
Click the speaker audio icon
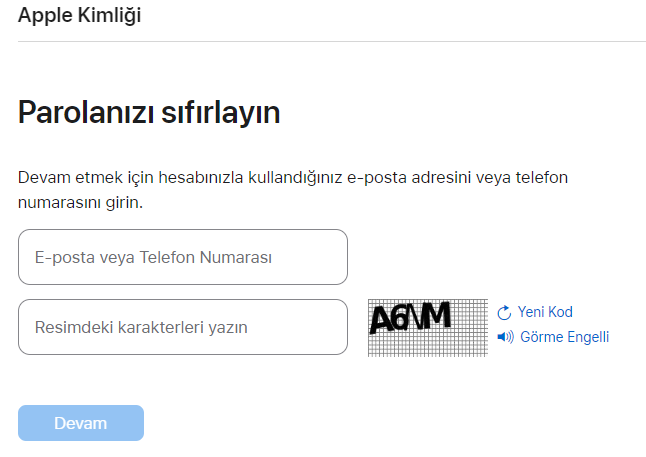click(505, 337)
